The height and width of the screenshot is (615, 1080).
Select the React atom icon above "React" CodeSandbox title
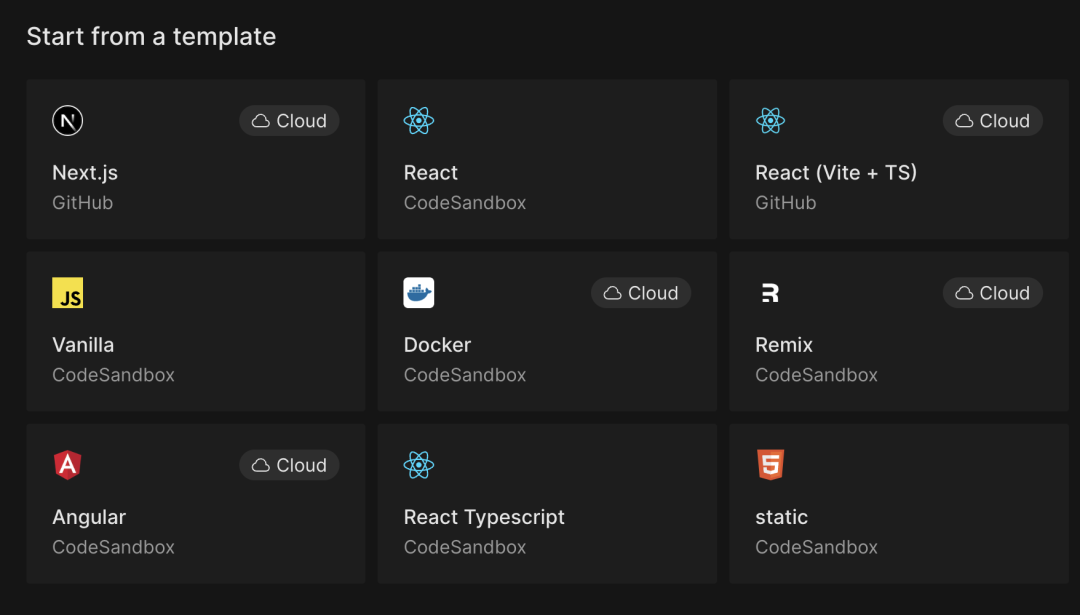(x=419, y=121)
